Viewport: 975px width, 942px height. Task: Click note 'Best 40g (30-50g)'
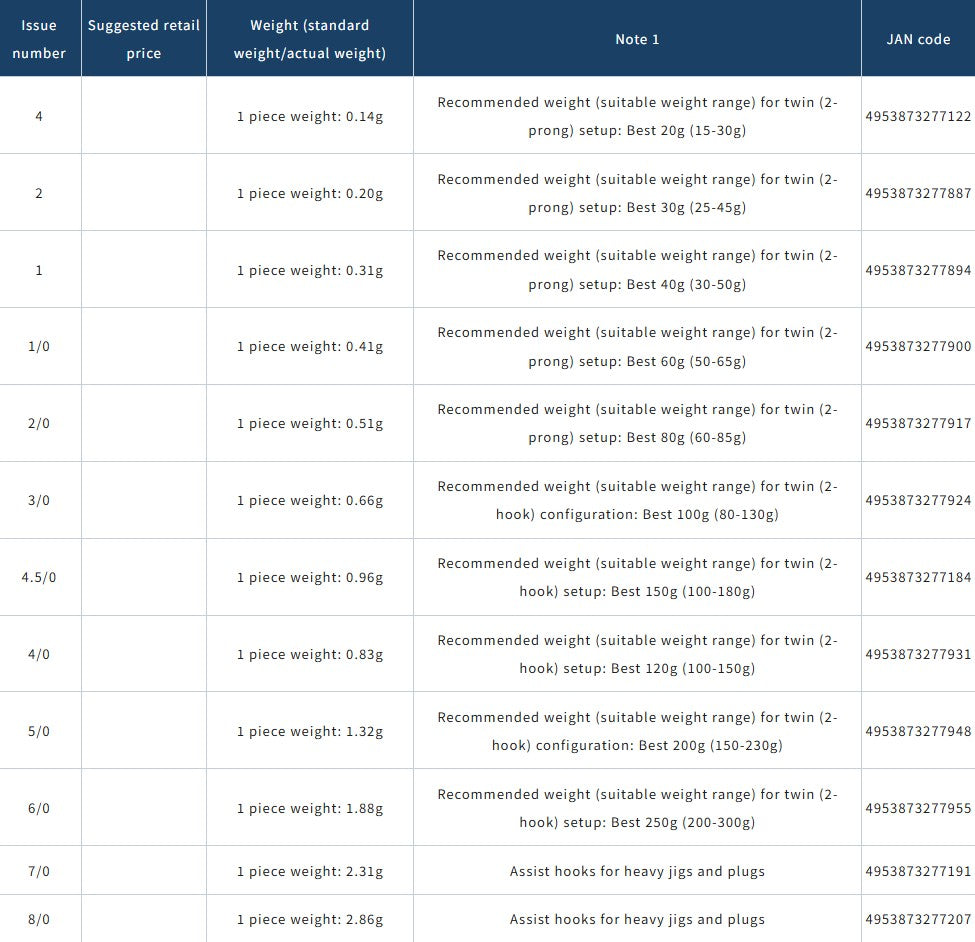[x=686, y=285]
